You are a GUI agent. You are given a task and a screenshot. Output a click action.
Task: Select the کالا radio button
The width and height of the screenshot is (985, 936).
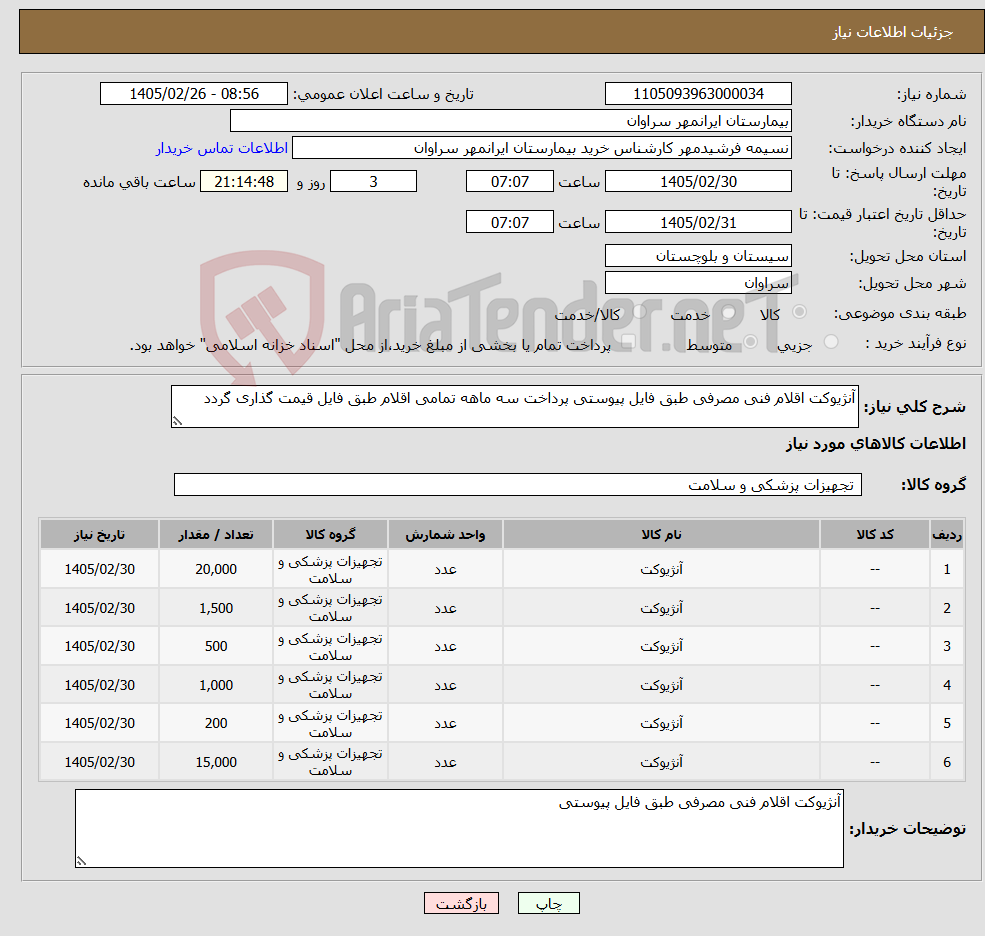[x=800, y=312]
